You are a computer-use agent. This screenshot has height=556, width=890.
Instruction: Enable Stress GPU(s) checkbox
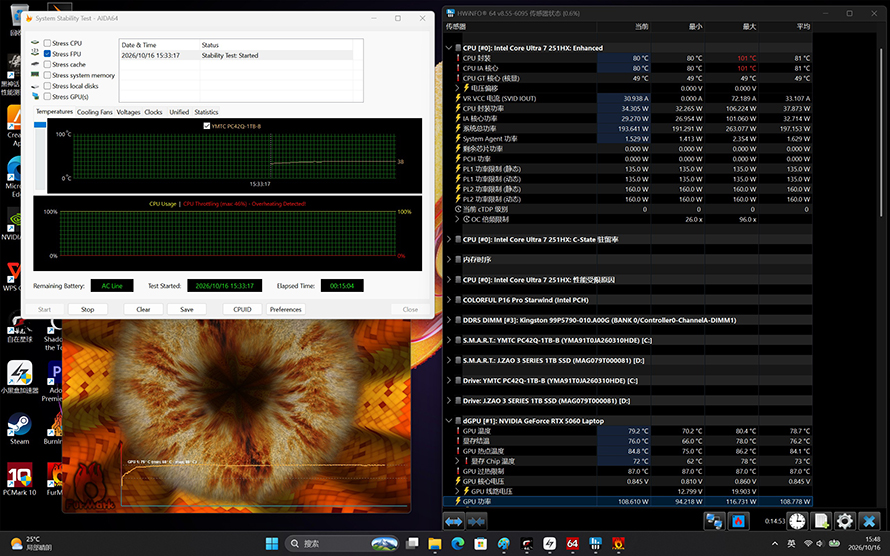pyautogui.click(x=48, y=96)
